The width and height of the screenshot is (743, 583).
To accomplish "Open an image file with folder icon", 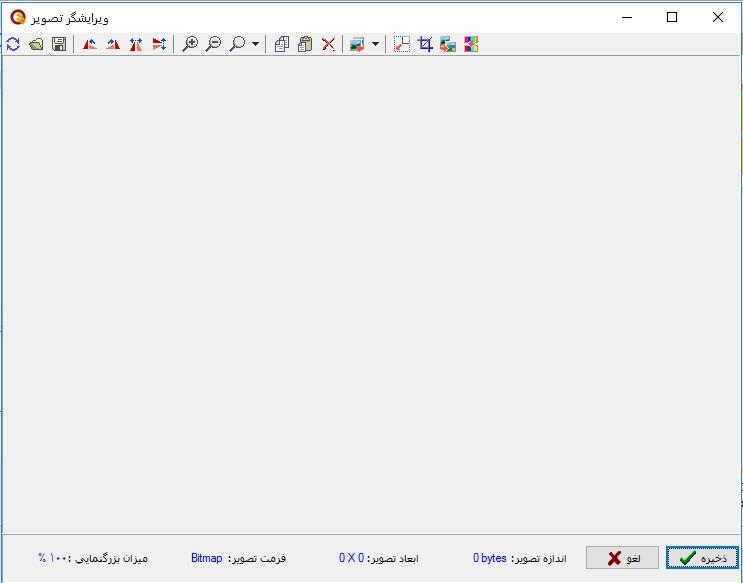I will click(36, 44).
